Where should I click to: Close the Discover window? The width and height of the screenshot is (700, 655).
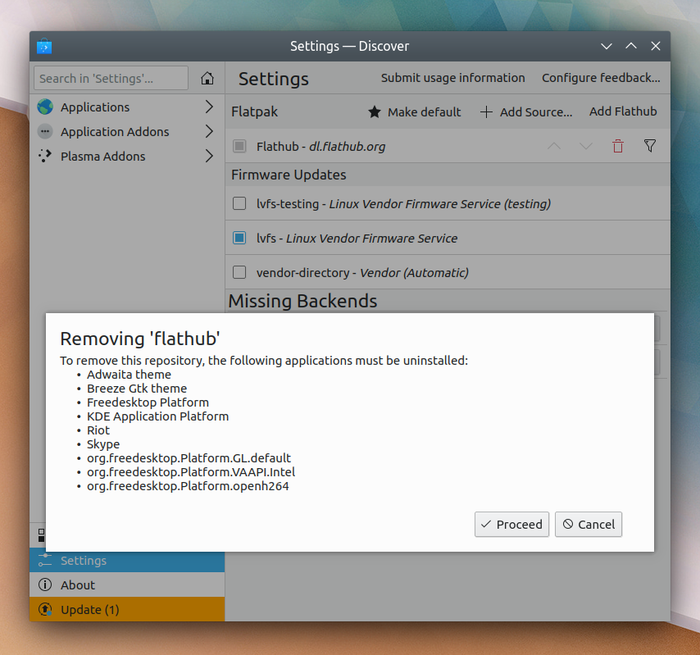655,46
